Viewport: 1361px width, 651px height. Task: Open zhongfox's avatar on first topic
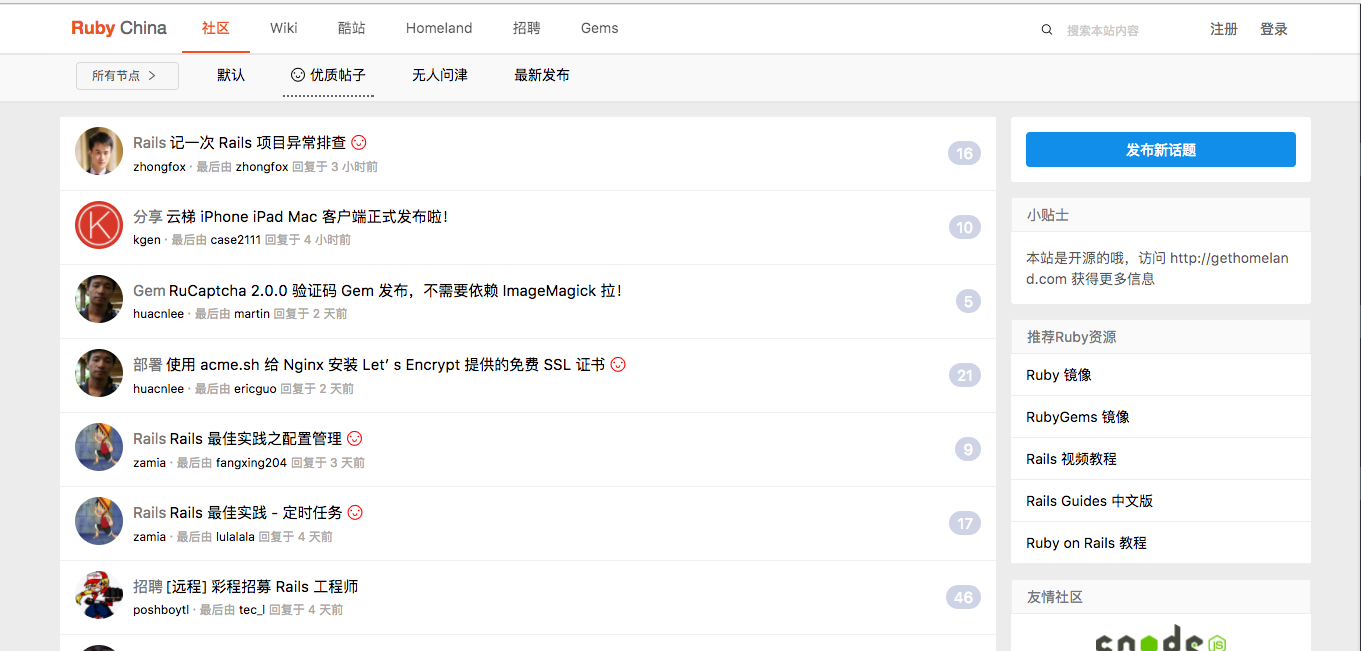[x=99, y=151]
